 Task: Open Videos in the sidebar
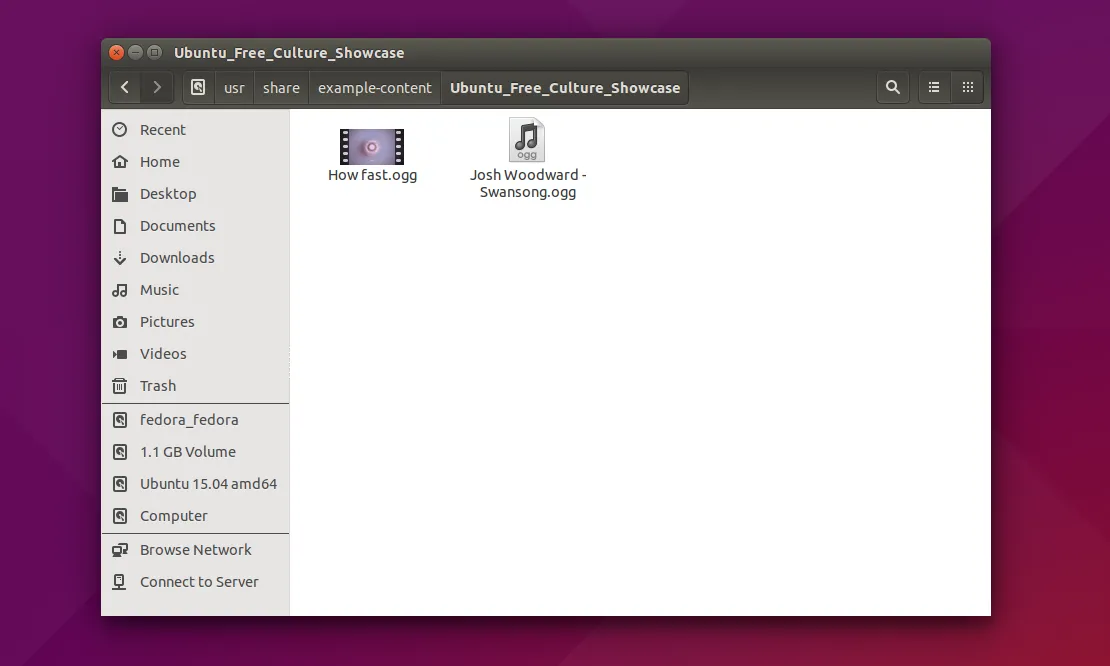163,354
